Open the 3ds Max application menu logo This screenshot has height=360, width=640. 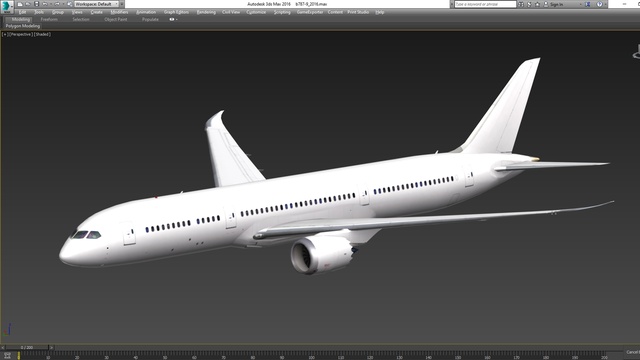point(7,7)
